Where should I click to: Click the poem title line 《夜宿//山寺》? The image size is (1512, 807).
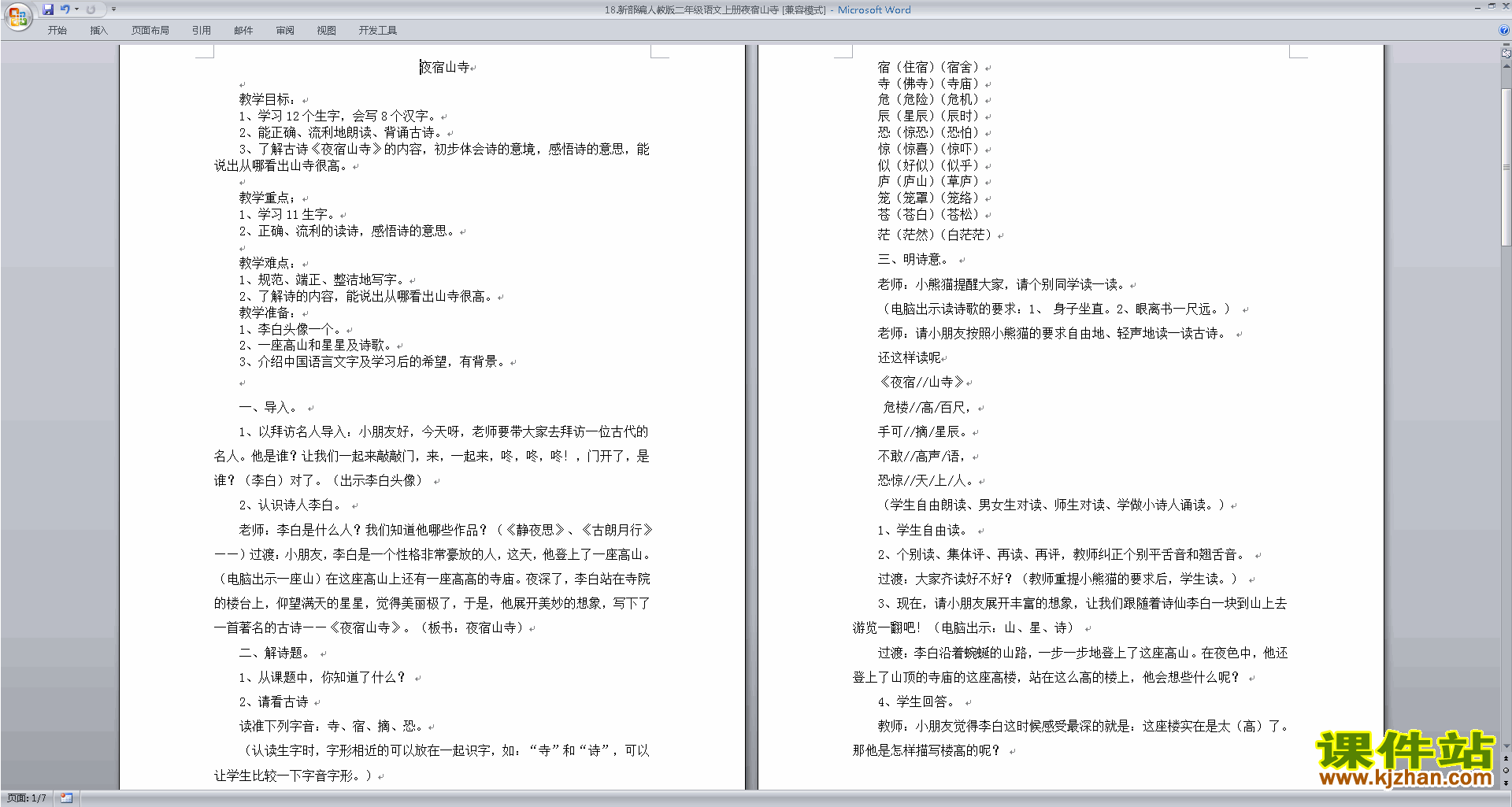(921, 382)
